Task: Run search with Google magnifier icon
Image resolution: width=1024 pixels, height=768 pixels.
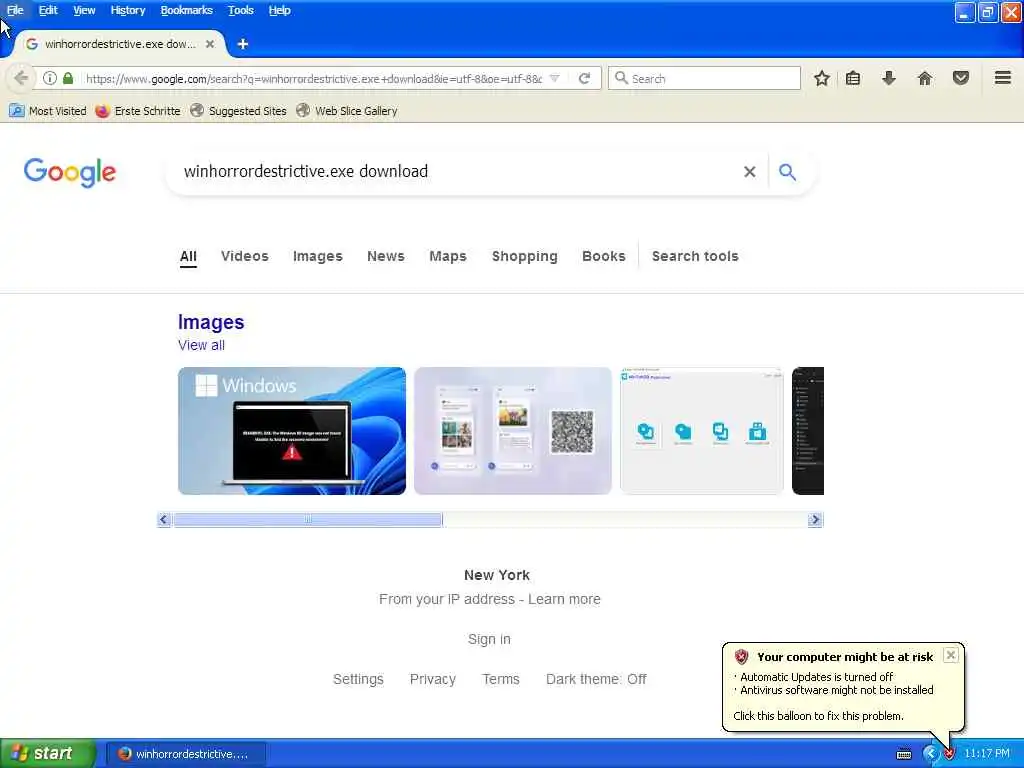Action: tap(788, 172)
